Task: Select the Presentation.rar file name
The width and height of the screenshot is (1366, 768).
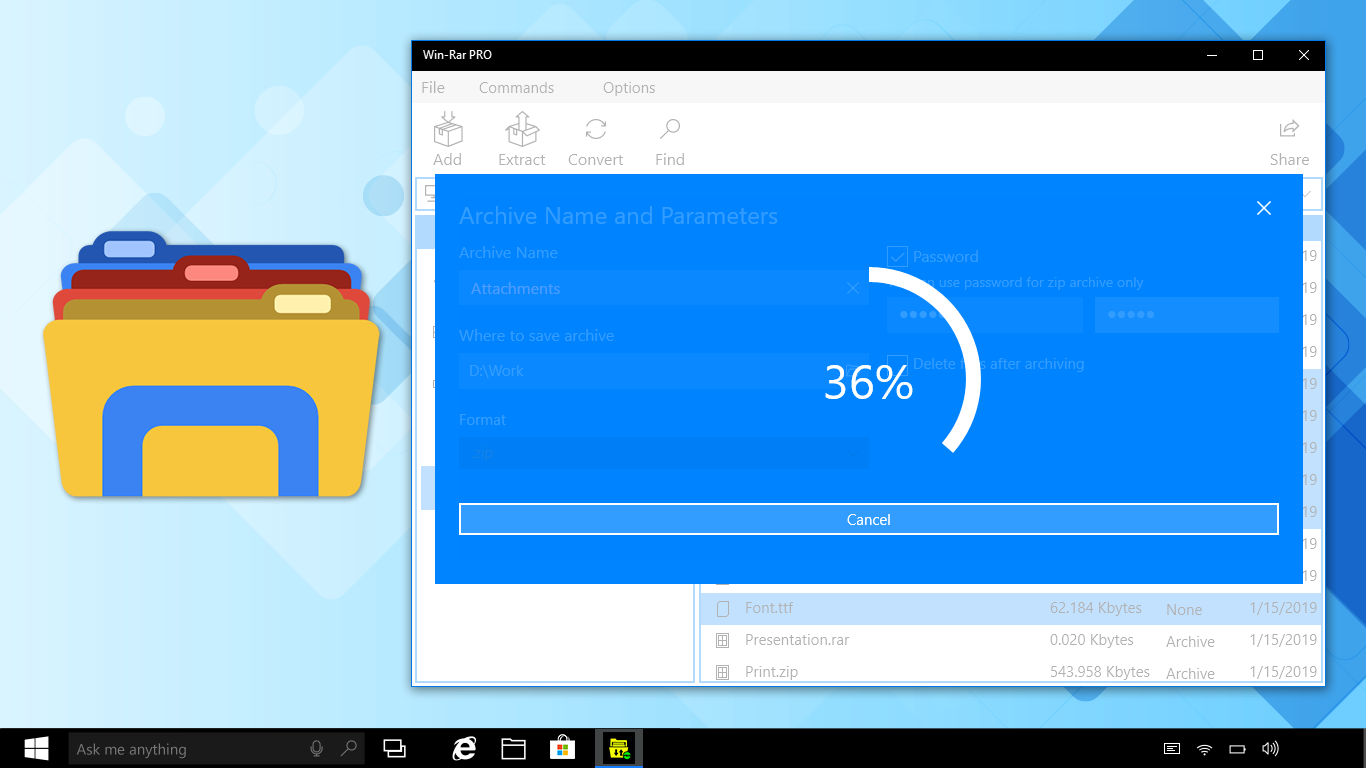Action: [797, 640]
